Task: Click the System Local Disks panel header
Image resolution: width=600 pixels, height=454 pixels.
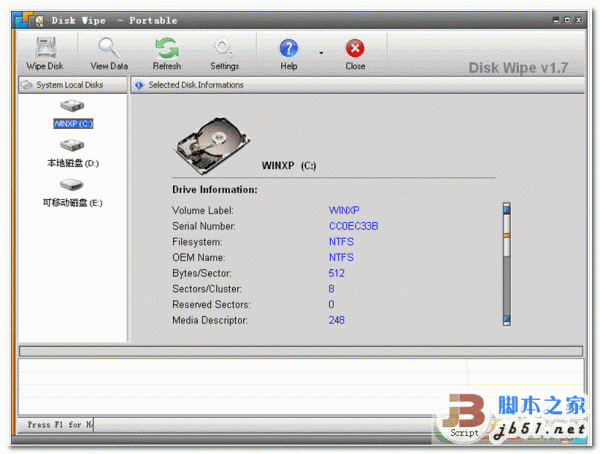Action: 73,85
